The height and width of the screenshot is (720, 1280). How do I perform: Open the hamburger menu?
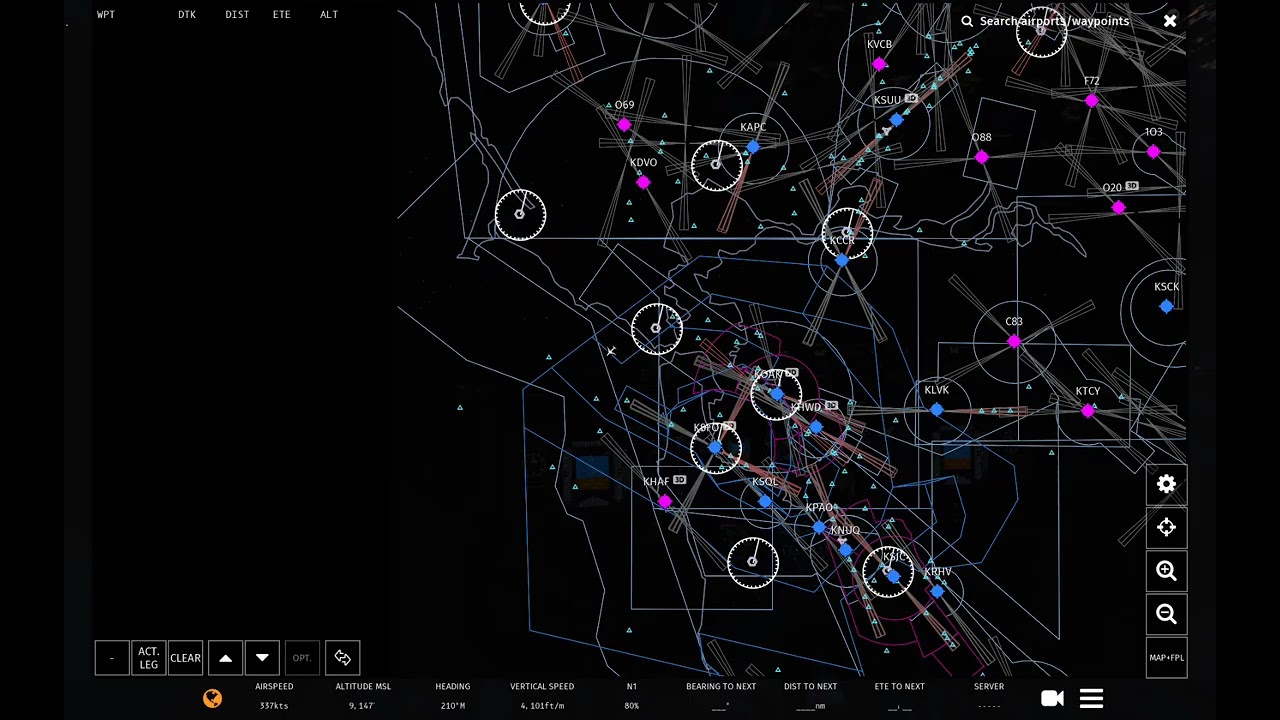(x=1091, y=699)
